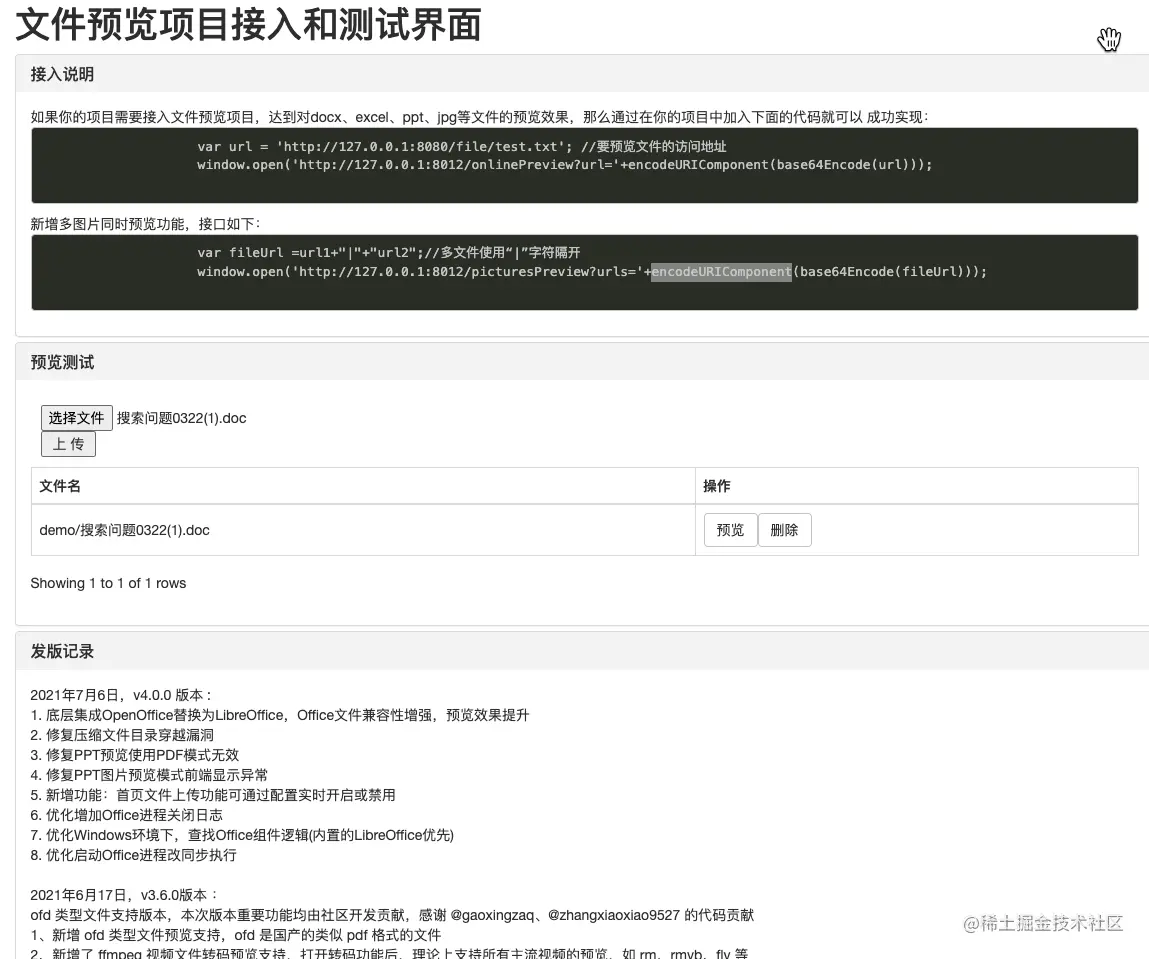The height and width of the screenshot is (959, 1149).
Task: Collapse the 发版记录 panel header
Action: click(x=62, y=651)
